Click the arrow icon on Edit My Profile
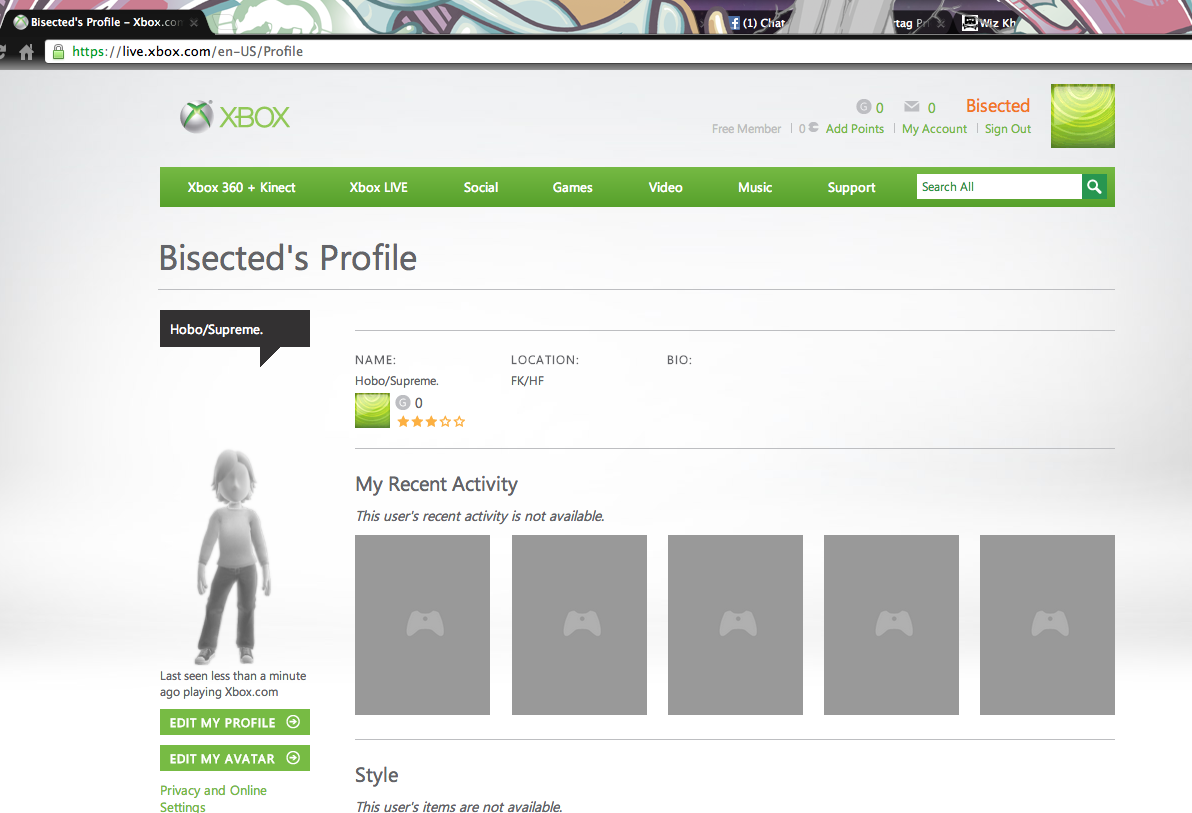1192x813 pixels. coord(293,722)
